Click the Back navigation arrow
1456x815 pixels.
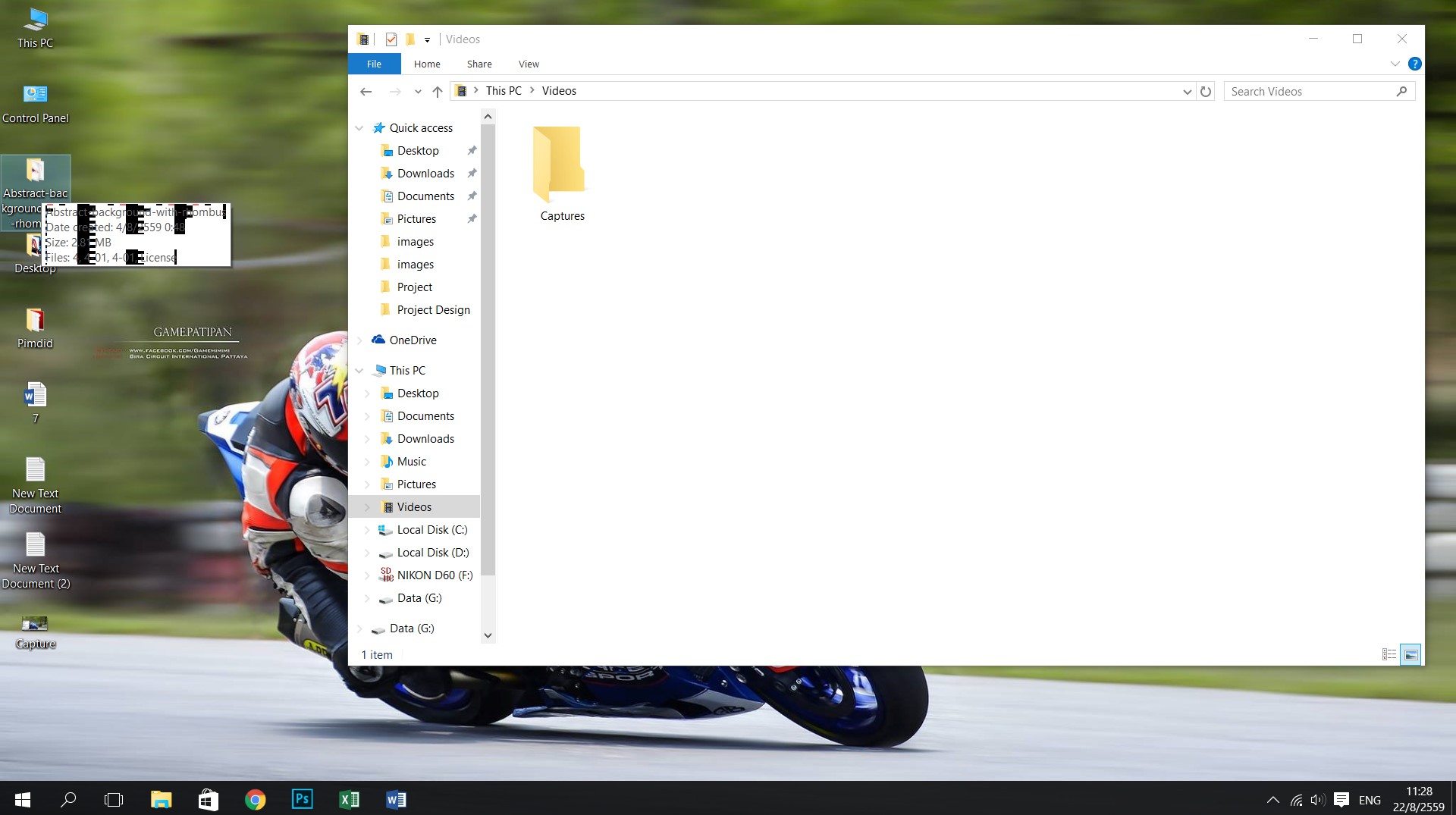(366, 92)
